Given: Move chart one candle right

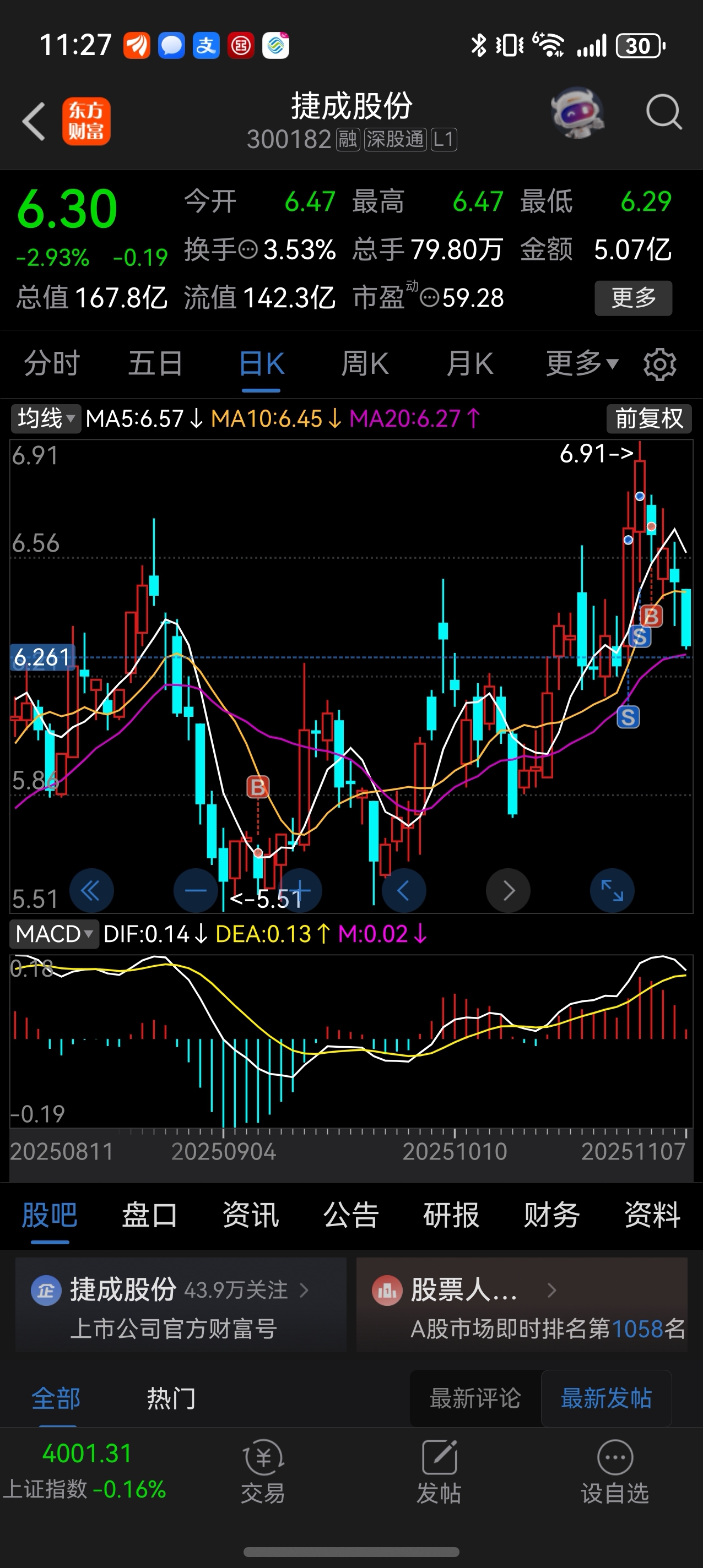Looking at the screenshot, I should click(508, 891).
